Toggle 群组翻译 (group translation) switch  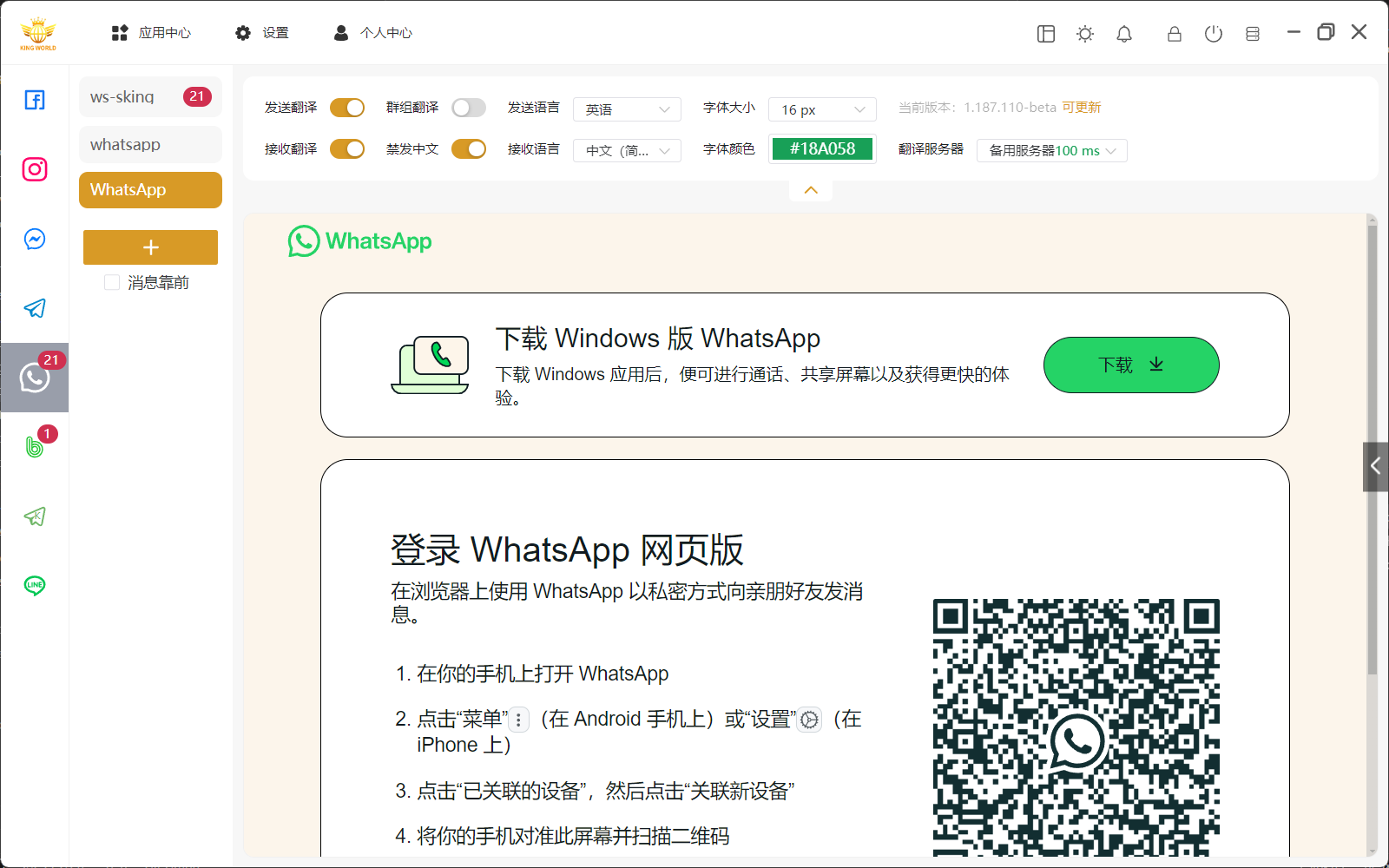[x=469, y=108]
